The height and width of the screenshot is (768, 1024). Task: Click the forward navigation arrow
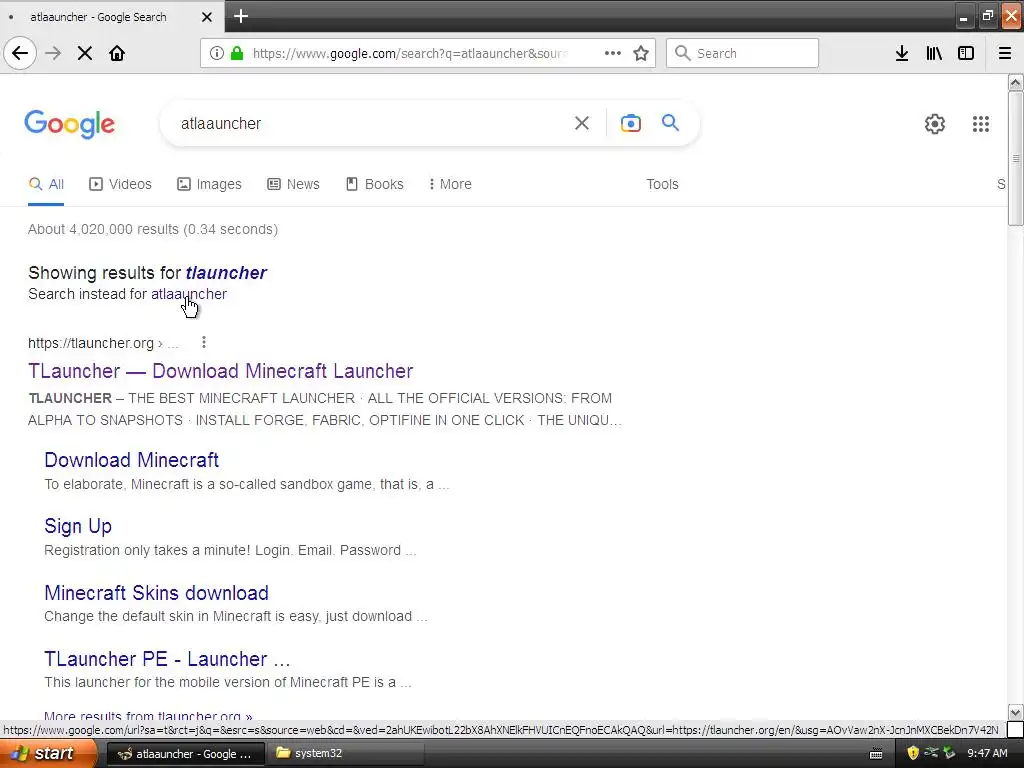click(x=53, y=53)
